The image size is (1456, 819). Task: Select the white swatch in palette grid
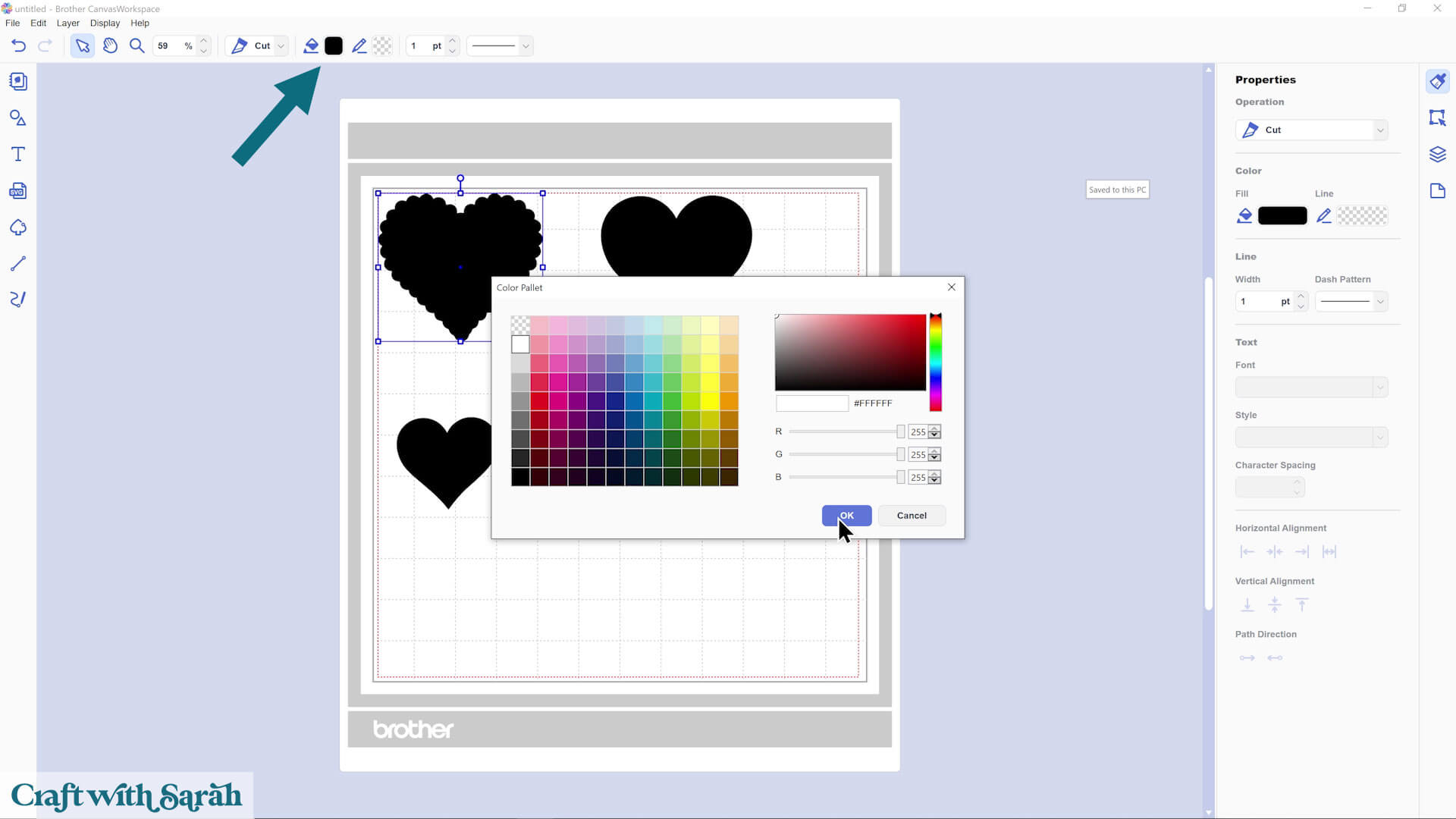tap(520, 344)
